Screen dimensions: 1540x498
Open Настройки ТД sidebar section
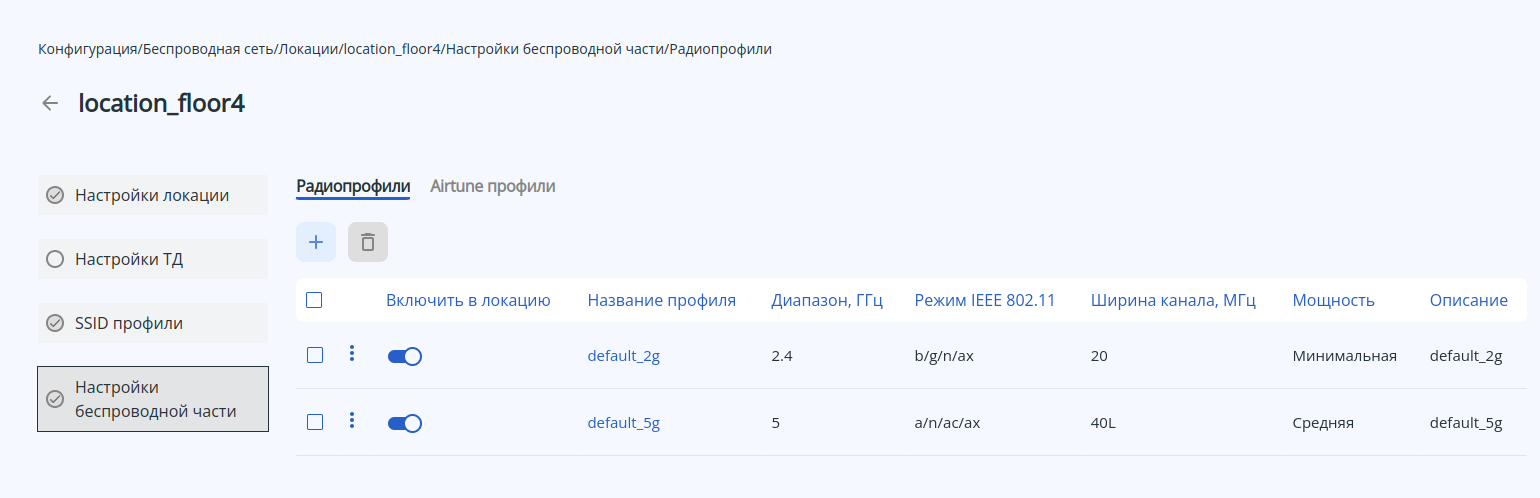(152, 259)
